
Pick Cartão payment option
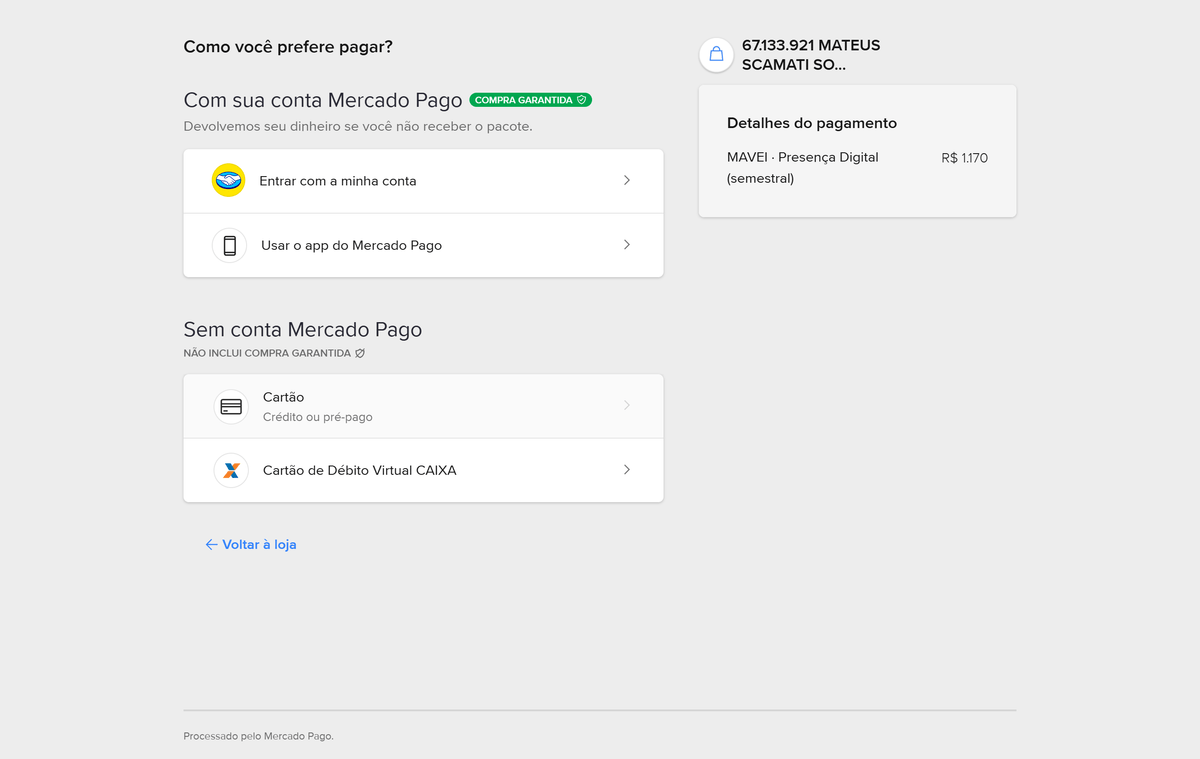tap(423, 406)
